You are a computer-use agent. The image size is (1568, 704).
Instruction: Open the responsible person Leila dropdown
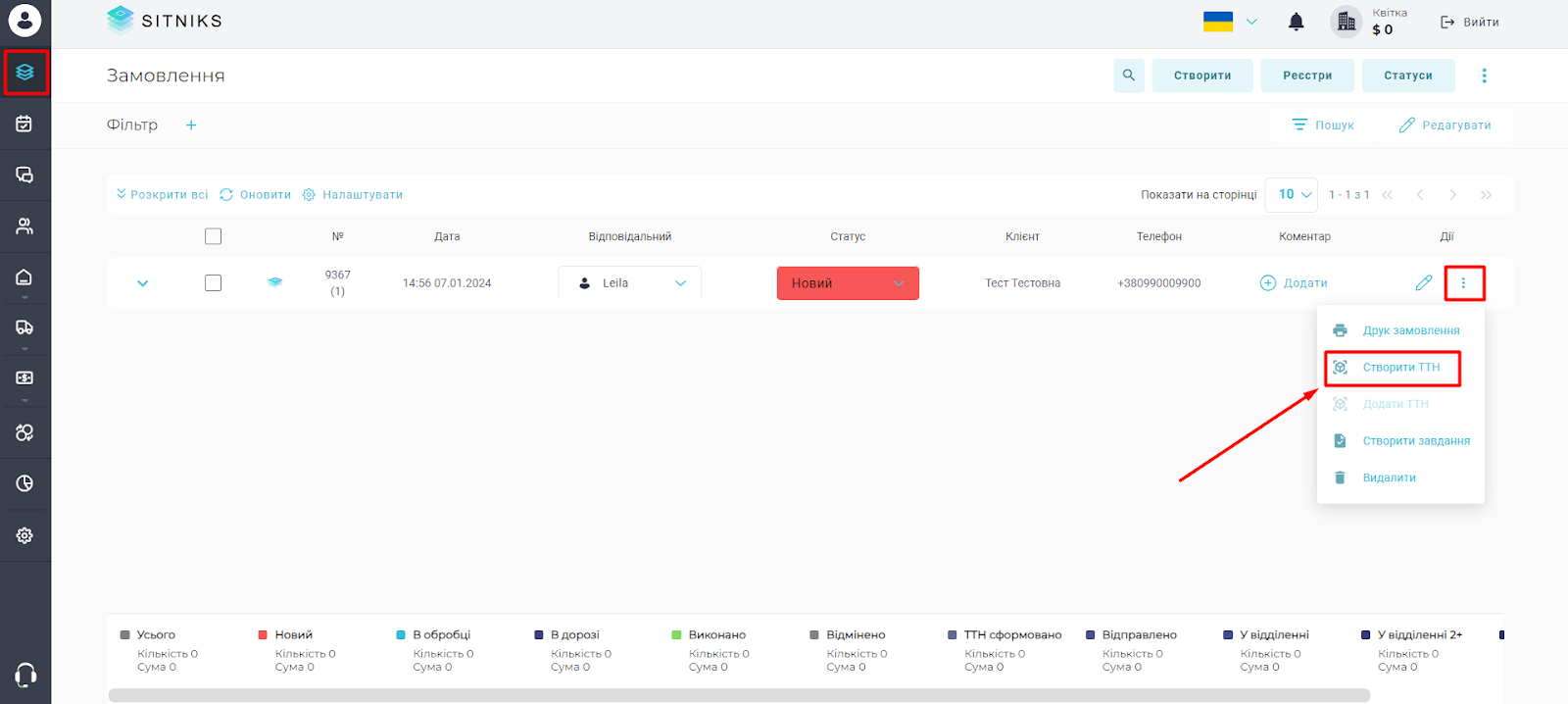point(630,283)
